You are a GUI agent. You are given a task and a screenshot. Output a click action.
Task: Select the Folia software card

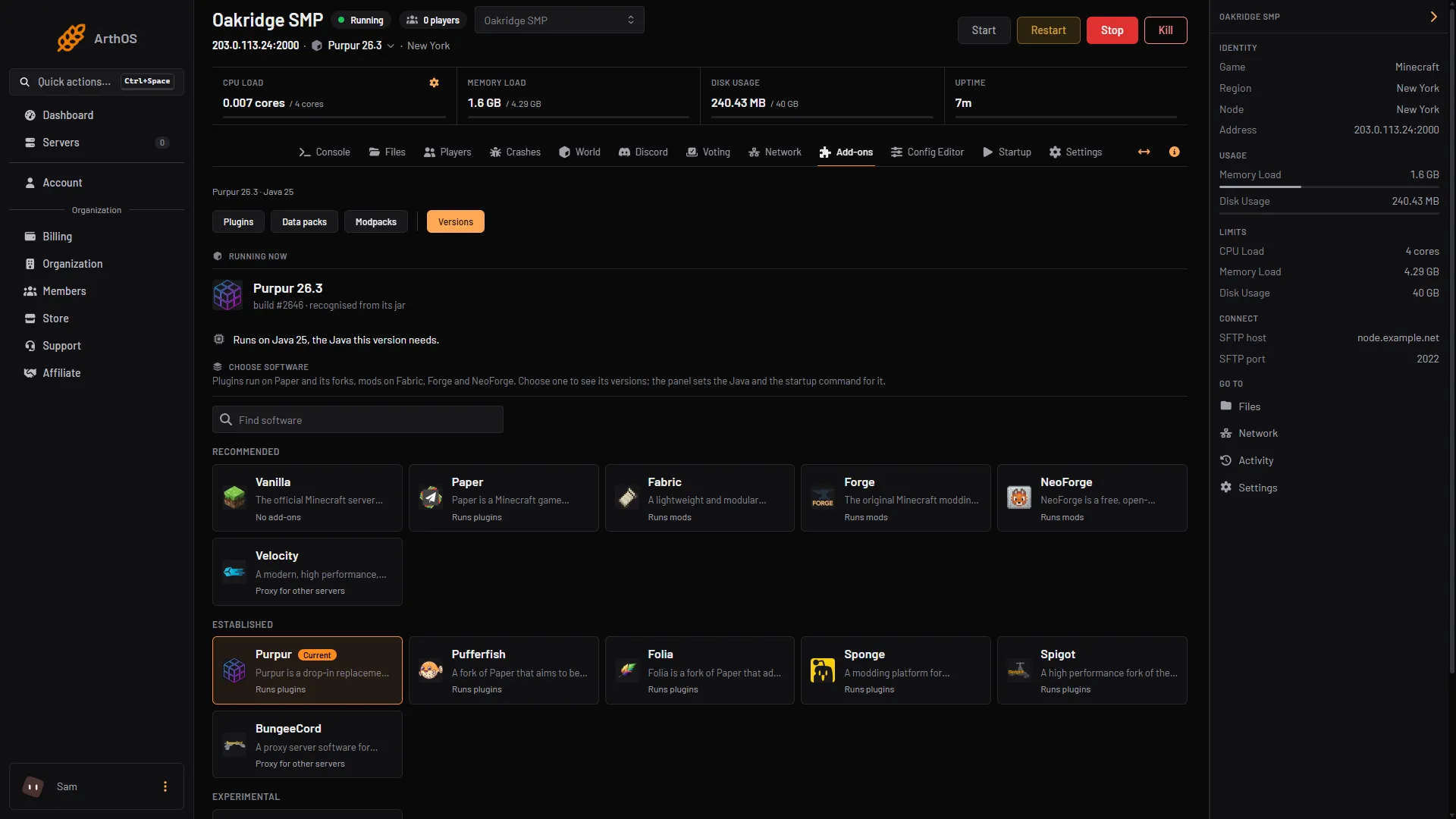(699, 670)
